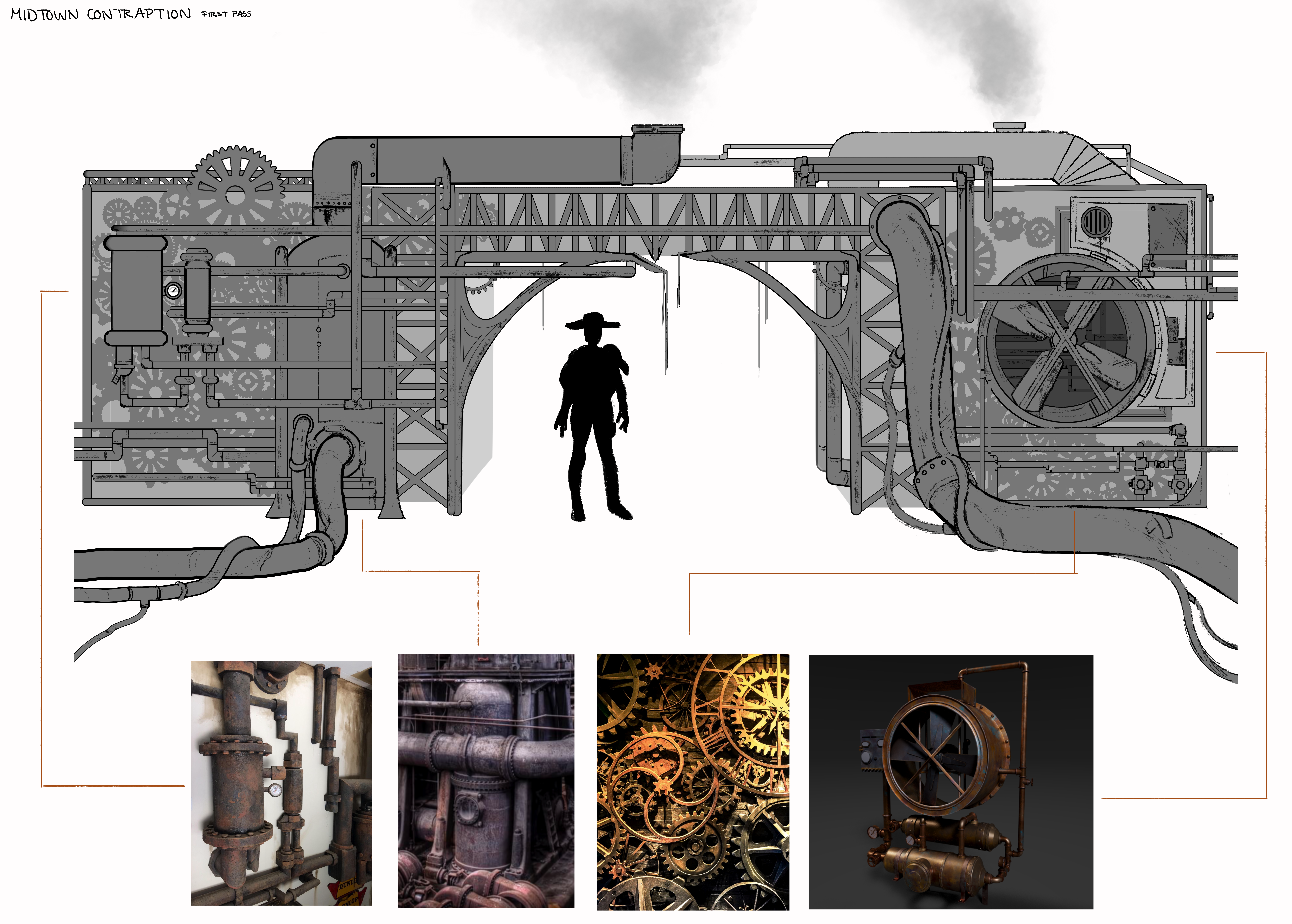1292x924 pixels.
Task: Click the copper fan render thumbnail
Action: [x=951, y=782]
